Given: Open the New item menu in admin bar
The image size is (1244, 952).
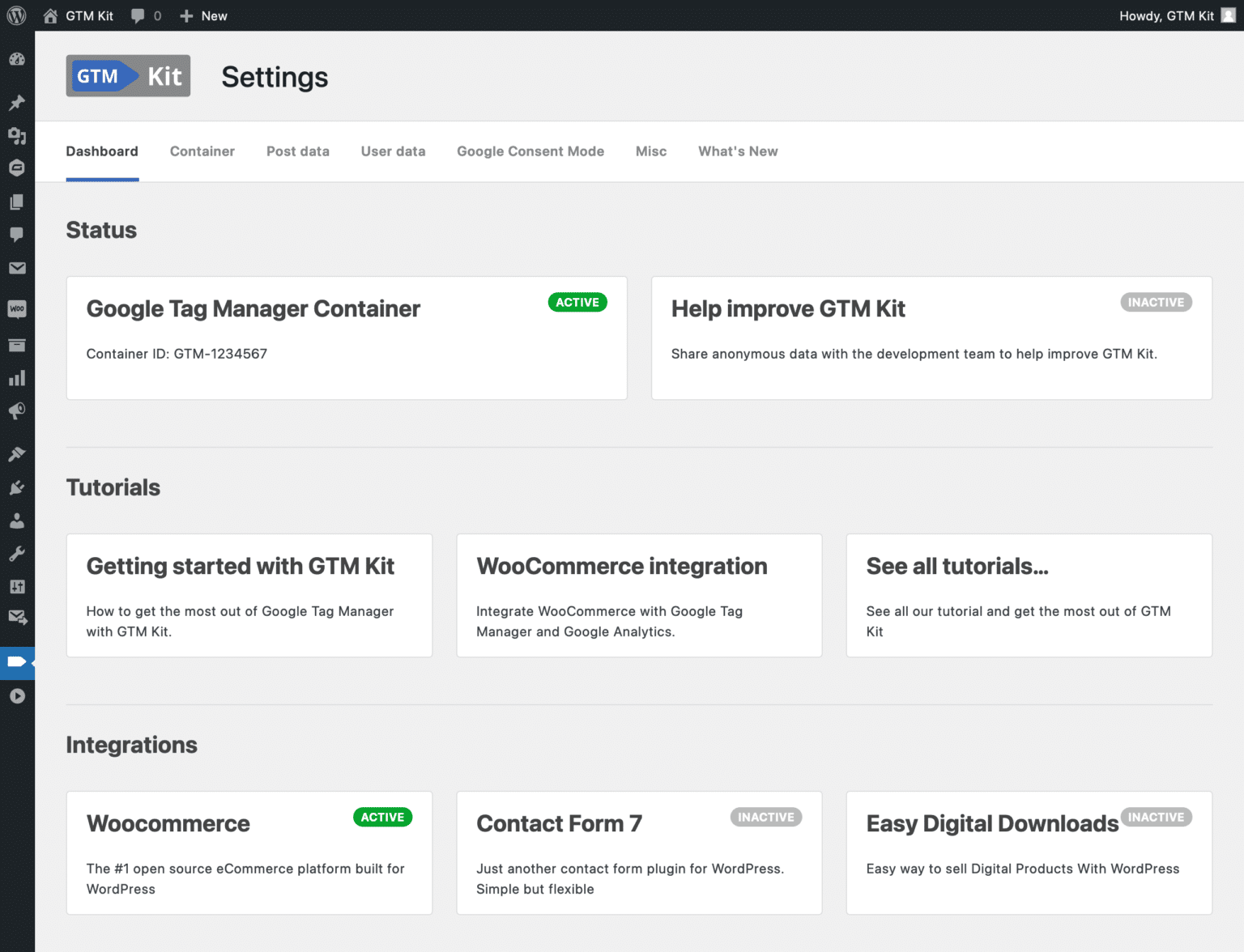Looking at the screenshot, I should pos(202,15).
